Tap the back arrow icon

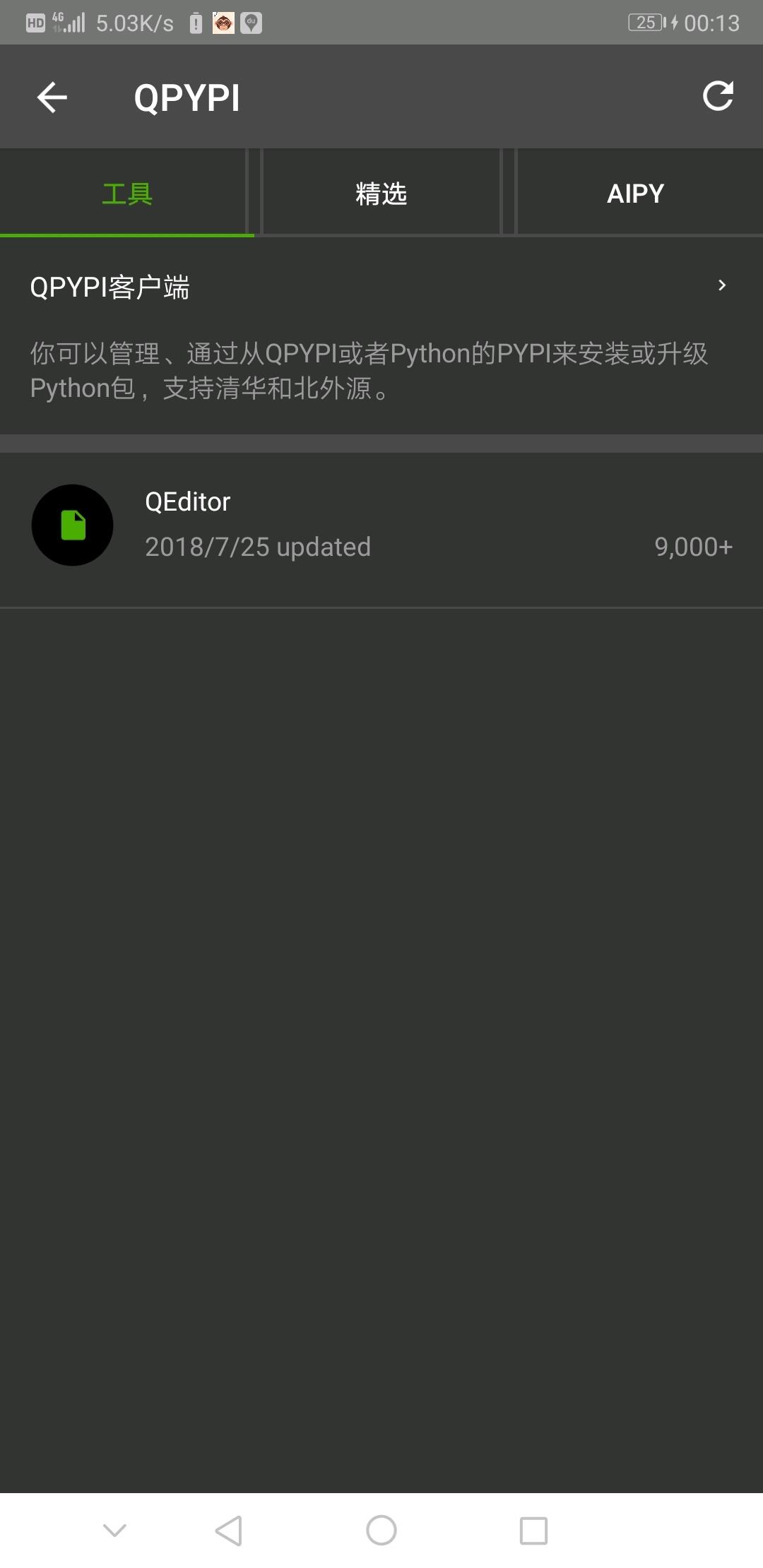click(52, 97)
